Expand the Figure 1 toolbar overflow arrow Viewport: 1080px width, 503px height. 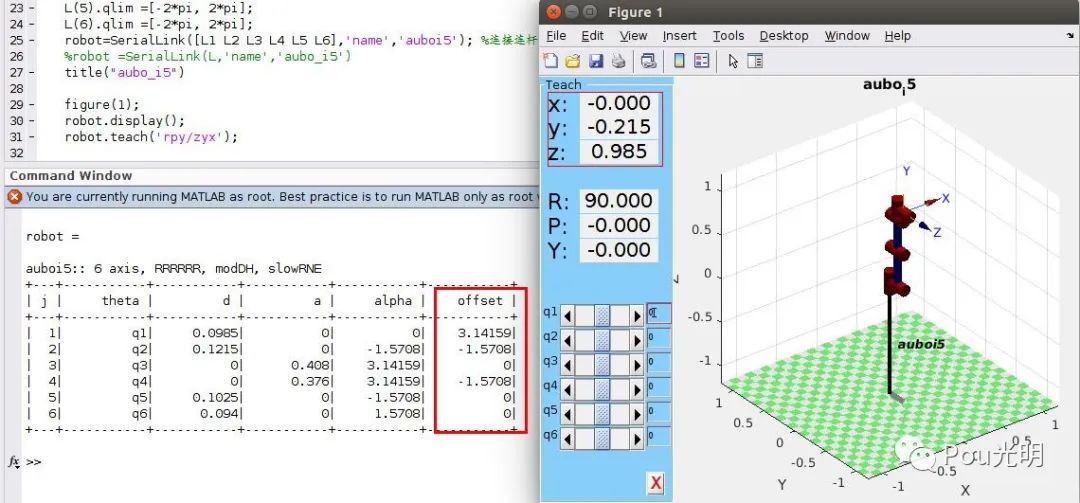click(1070, 35)
